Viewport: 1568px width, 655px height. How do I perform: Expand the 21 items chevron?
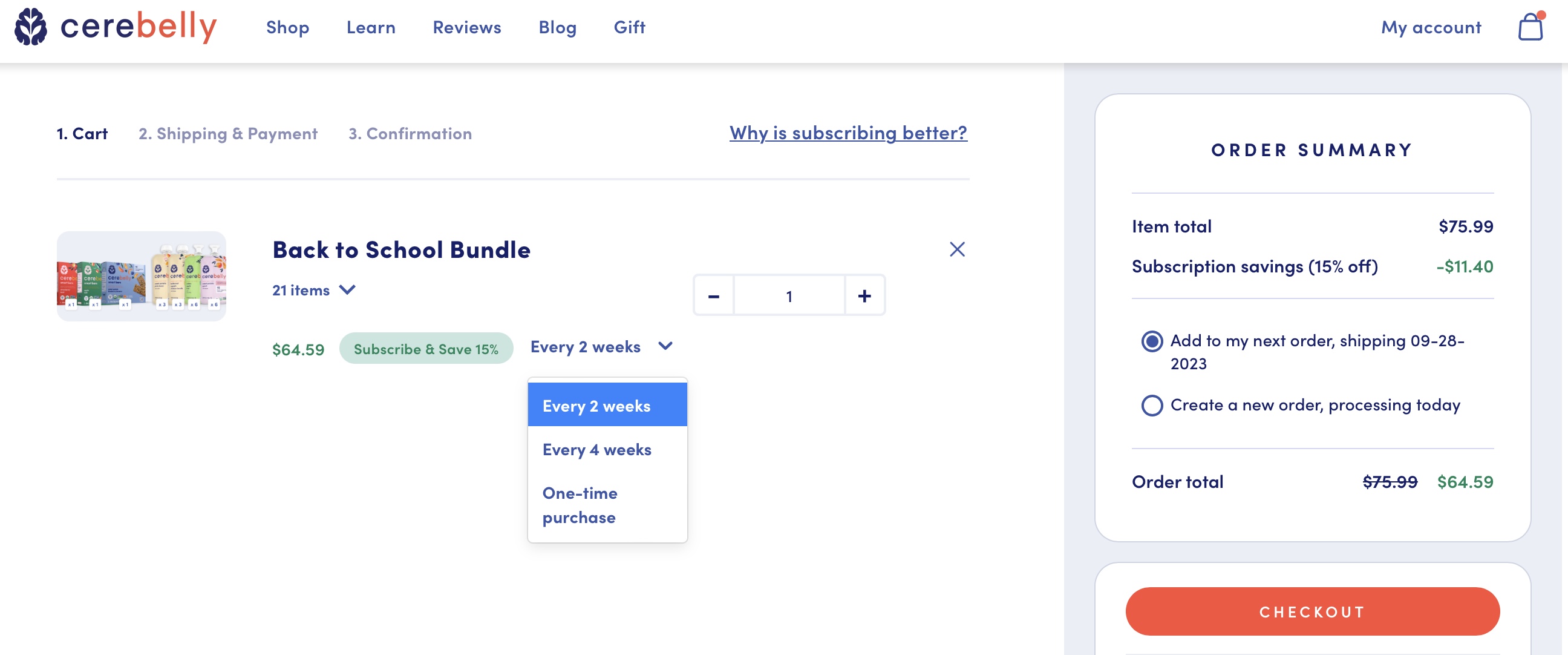[x=347, y=290]
